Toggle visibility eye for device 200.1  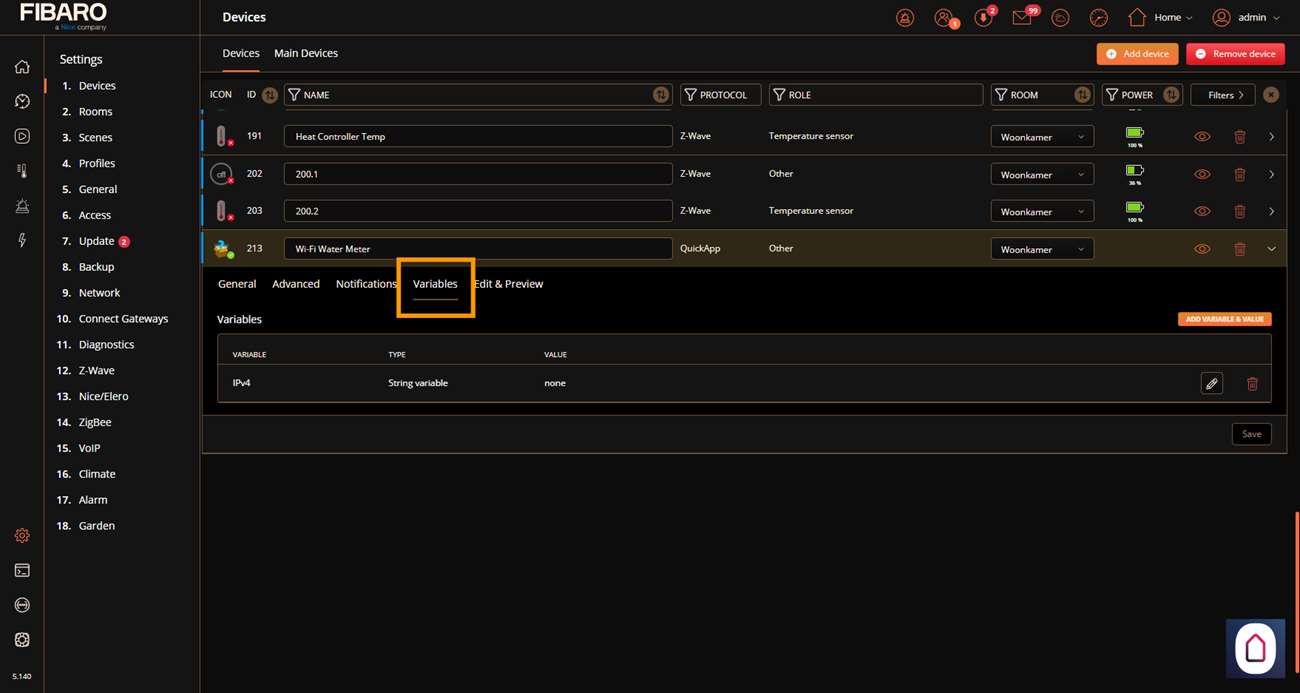click(1202, 174)
